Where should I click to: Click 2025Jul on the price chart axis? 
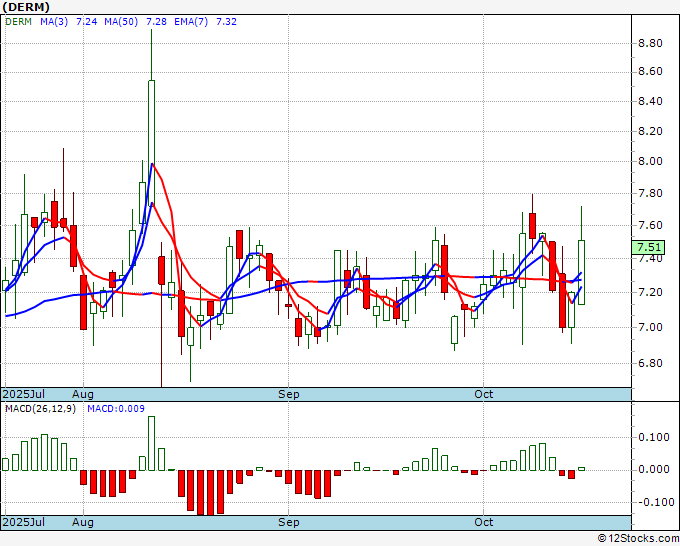[x=23, y=394]
